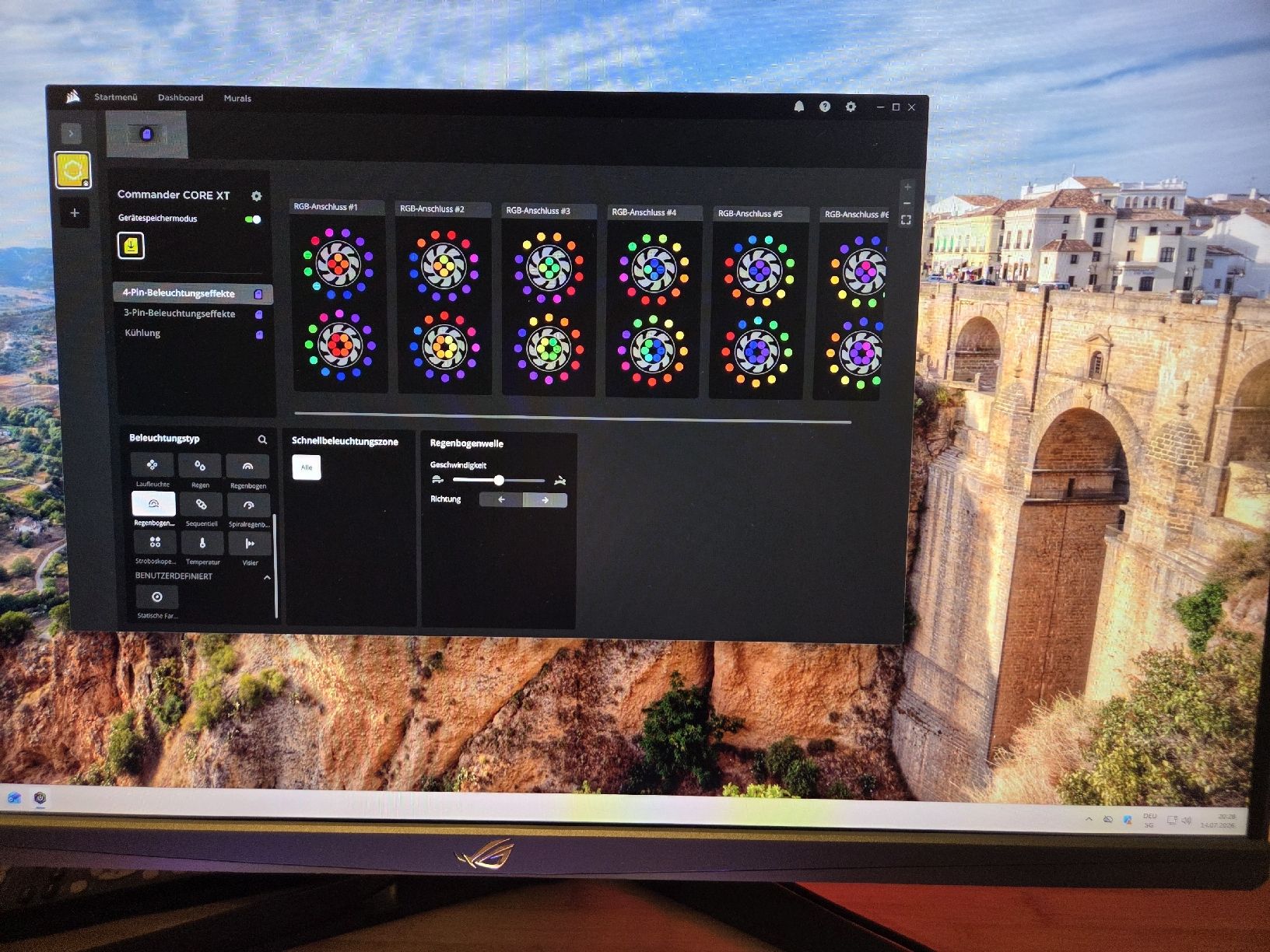The height and width of the screenshot is (952, 1270).
Task: Select the Visier lighting effect
Action: point(250,544)
